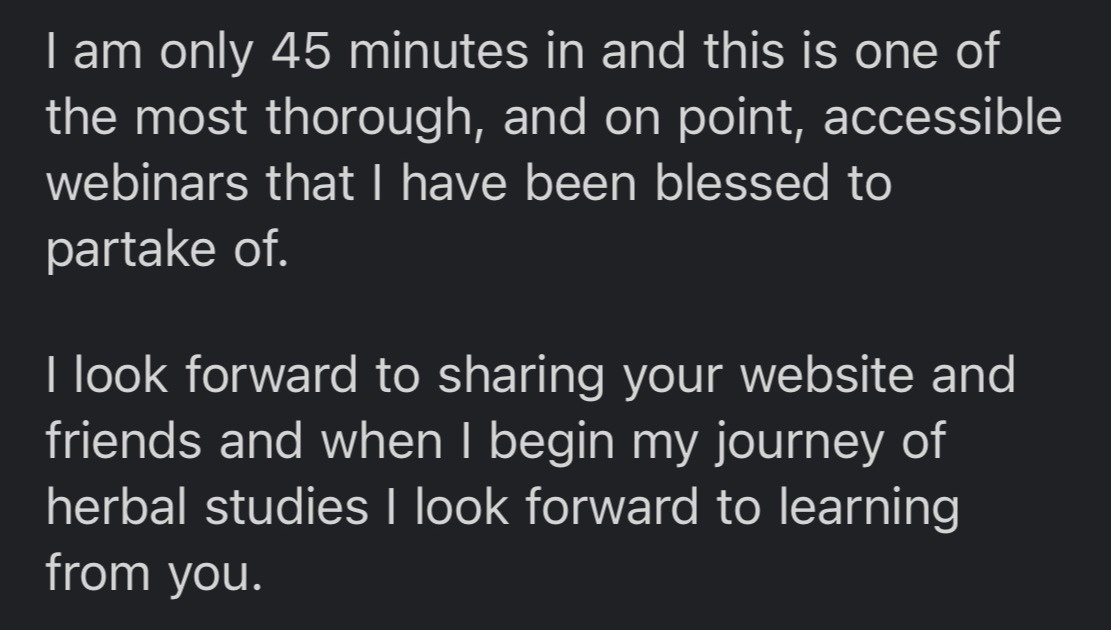Click the word "when" in second paragraph
Screen dimensions: 1111x630
coord(382,440)
